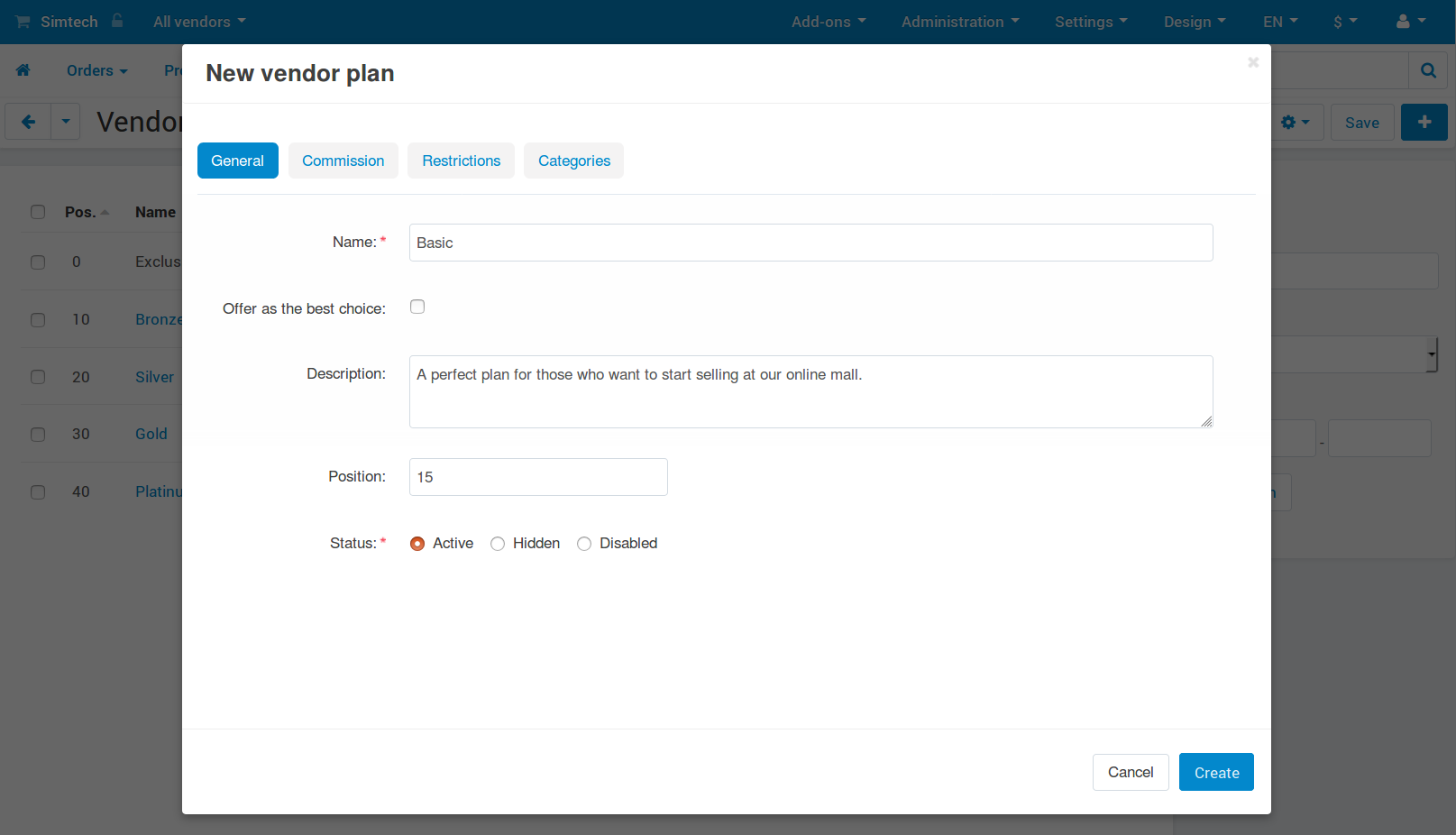Select the Disabled status radio button
The height and width of the screenshot is (835, 1456).
pos(584,544)
